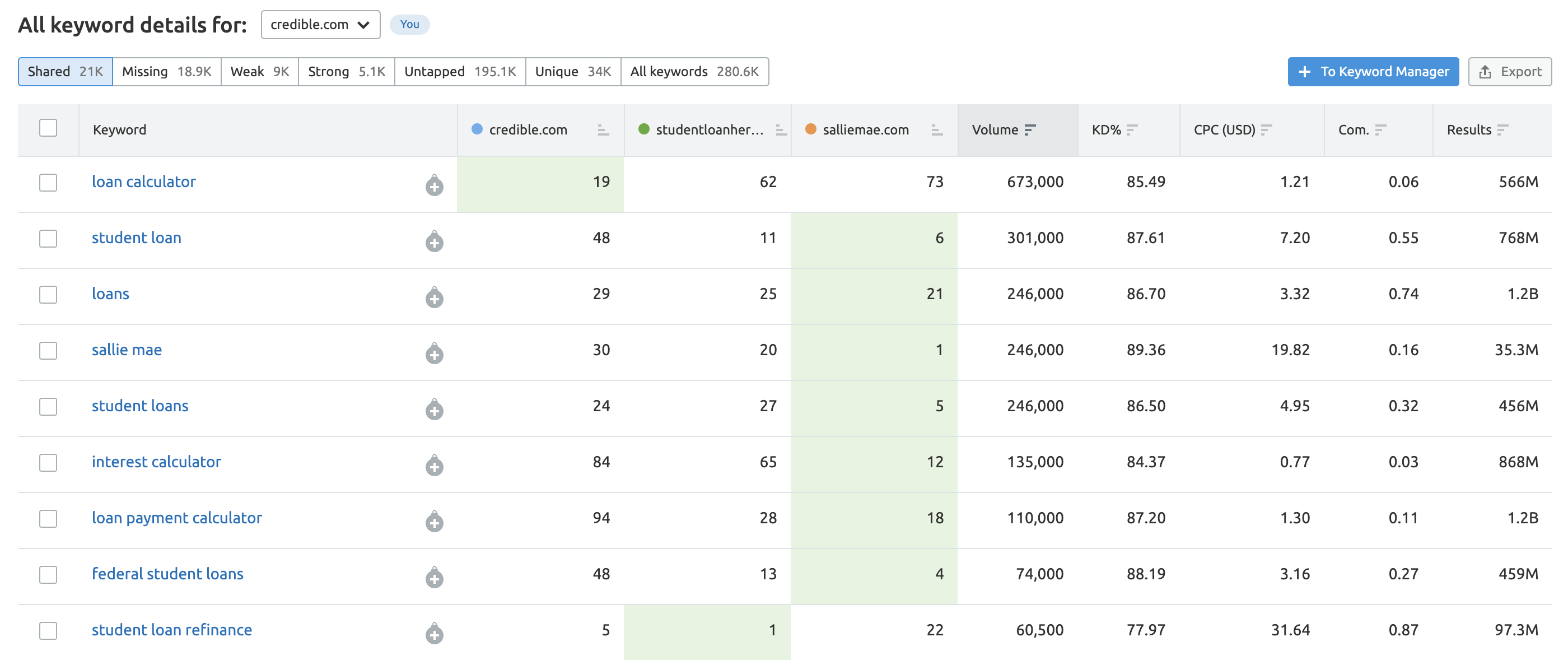Click plus icon for 'interest calculator'
1568x660 pixels.
click(434, 466)
